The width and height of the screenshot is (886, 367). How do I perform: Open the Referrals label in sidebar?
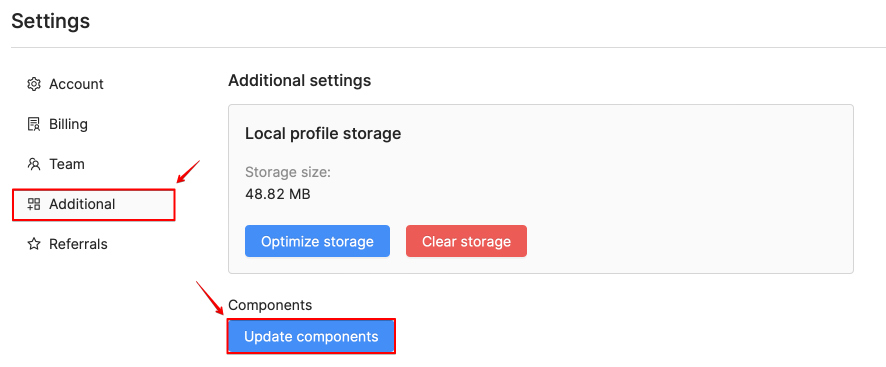[78, 244]
